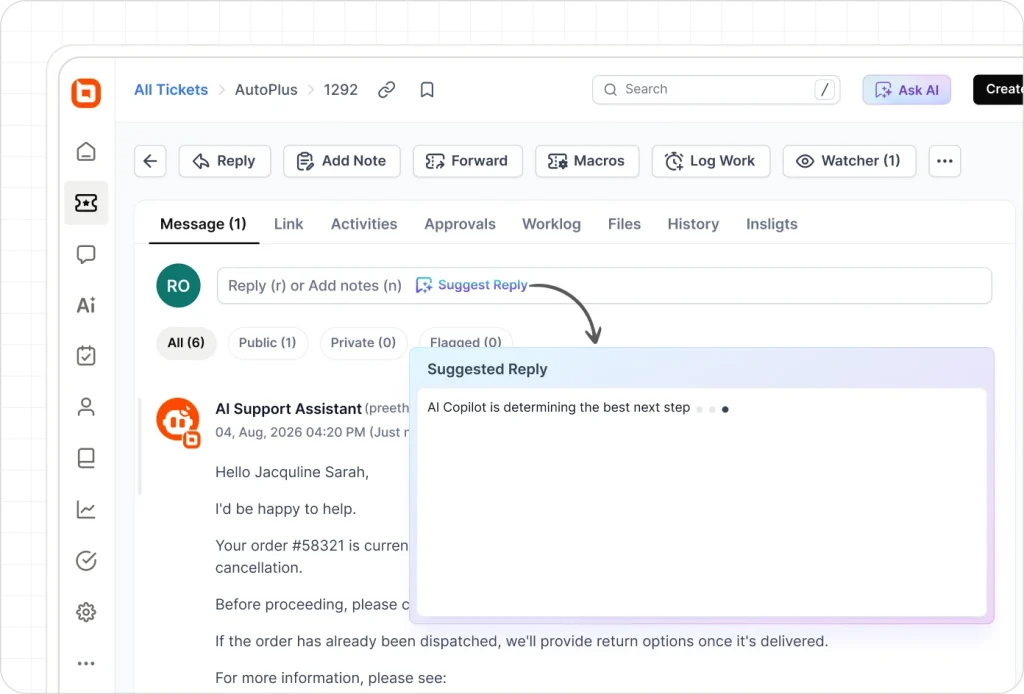1024x694 pixels.
Task: Open the calendar task sidebar icon
Action: tap(86, 356)
